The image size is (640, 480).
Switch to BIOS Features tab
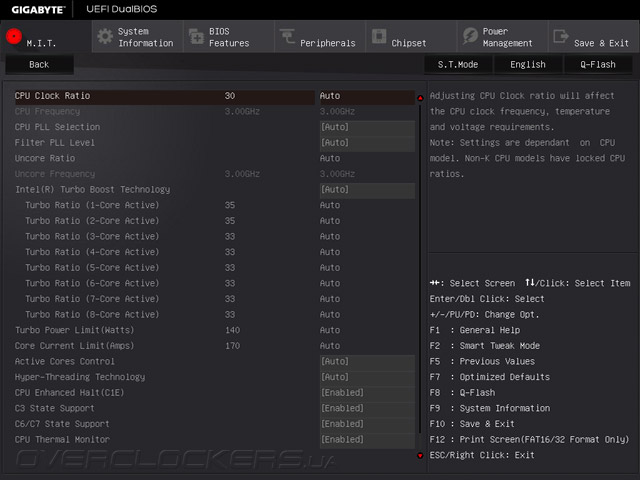click(x=229, y=37)
